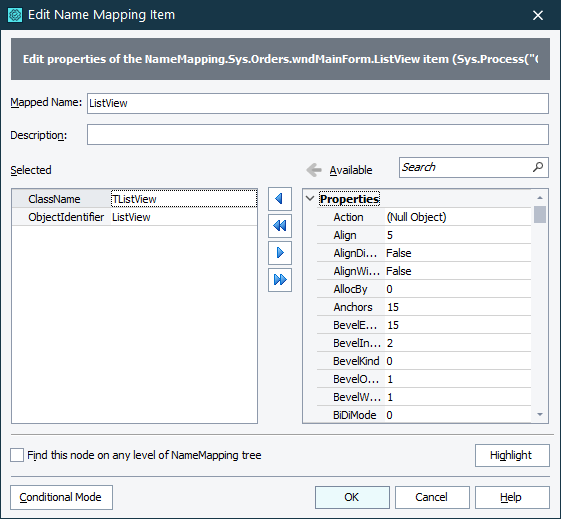
Task: Select the AllocBy property row
Action: coord(424,289)
